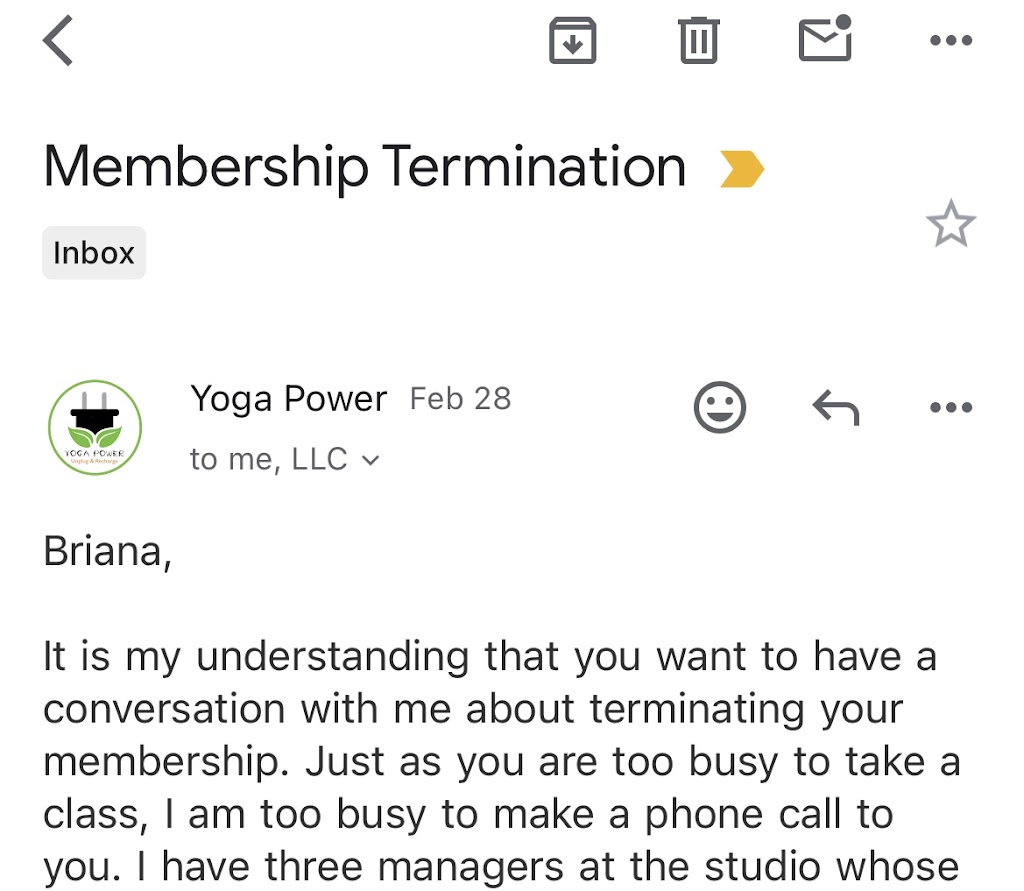Open the message's three-dot options menu
1024x891 pixels.
(950, 408)
